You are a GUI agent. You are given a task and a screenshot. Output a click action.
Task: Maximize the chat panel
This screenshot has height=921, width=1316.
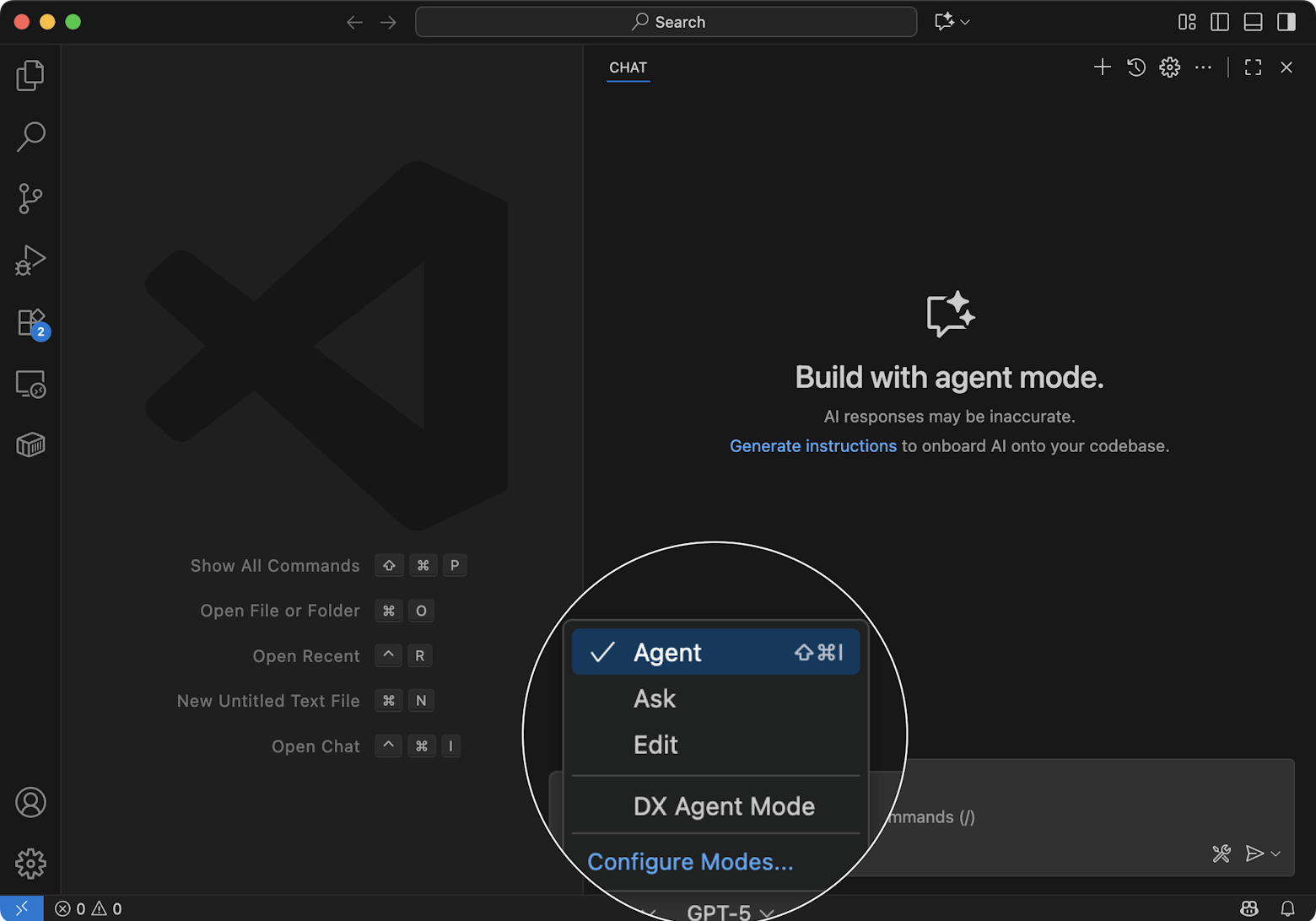tap(1254, 67)
